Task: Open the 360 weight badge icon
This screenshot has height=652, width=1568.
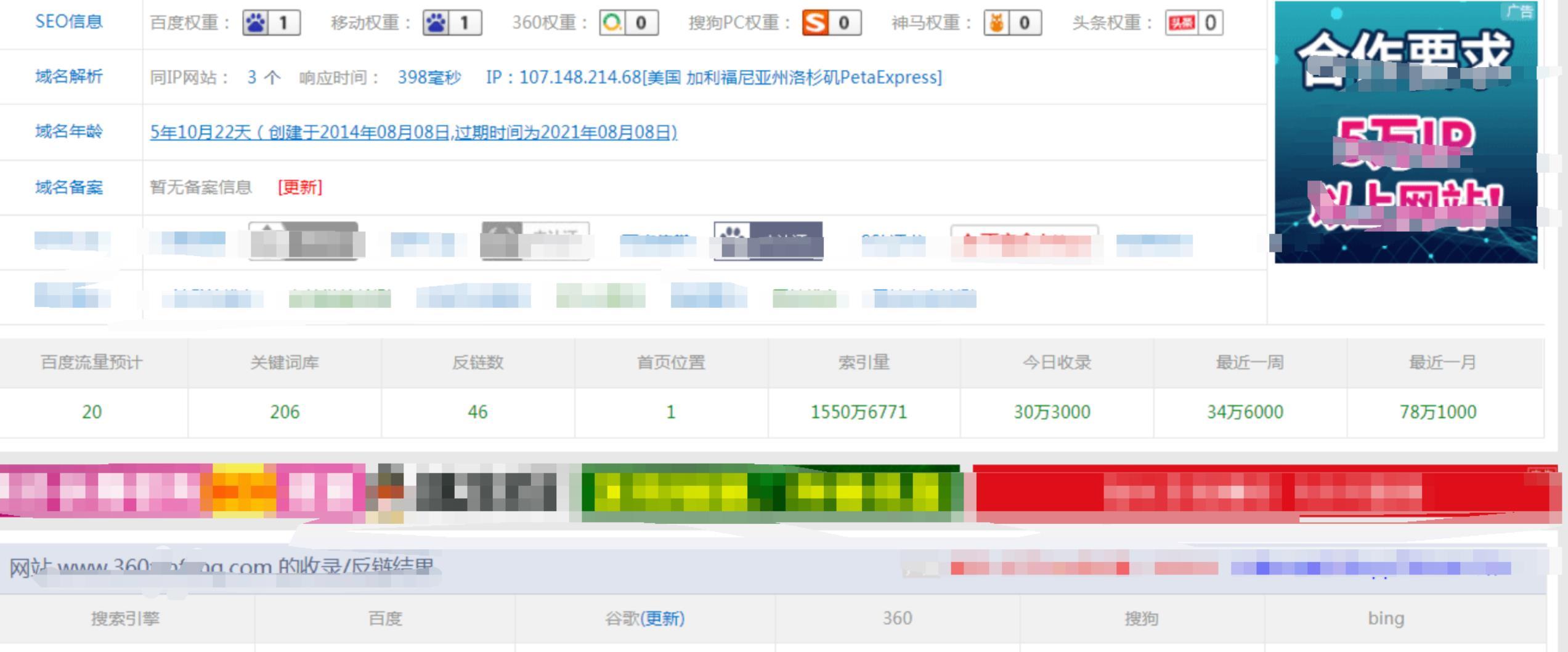Action: pos(628,23)
